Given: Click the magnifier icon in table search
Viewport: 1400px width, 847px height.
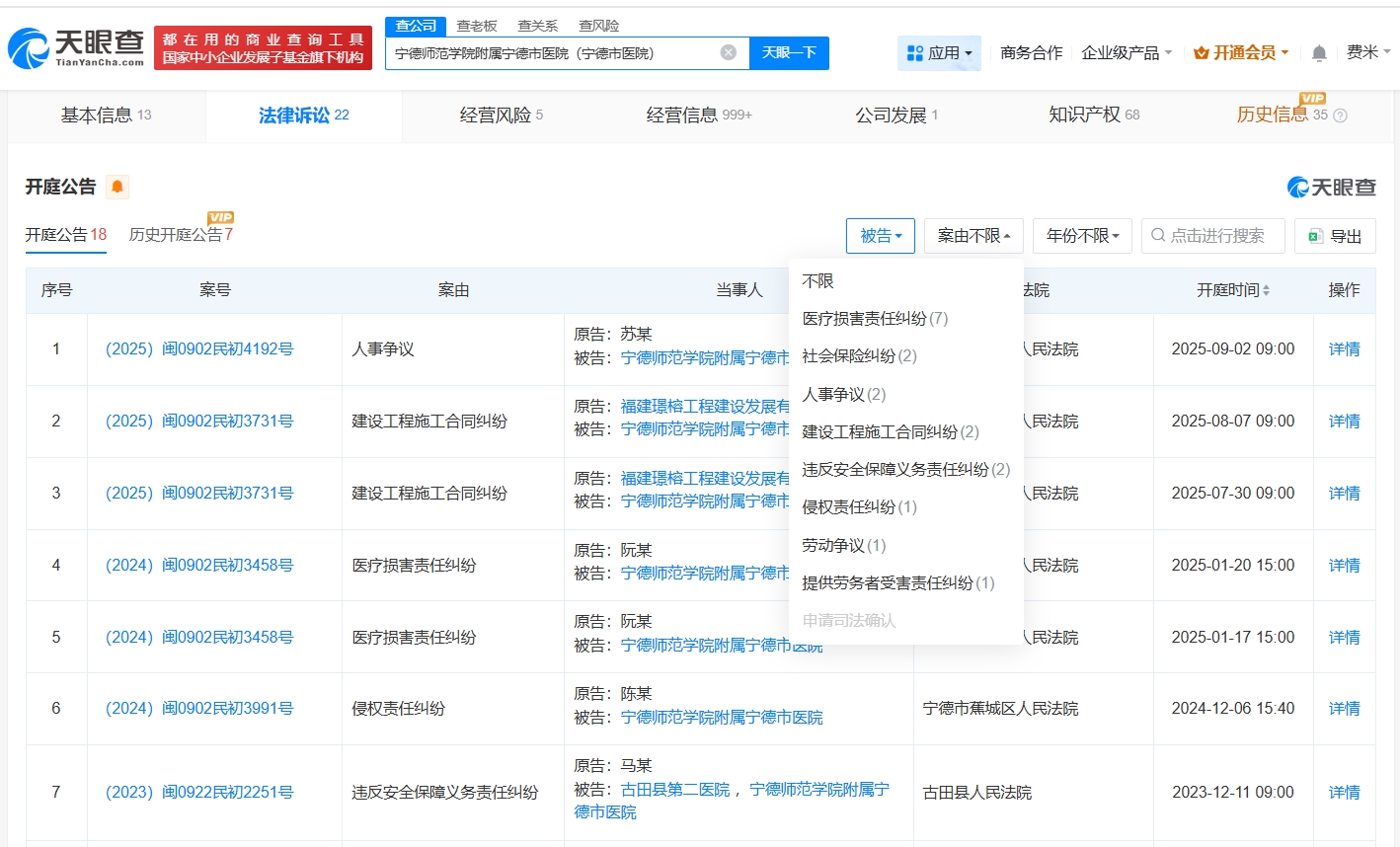Looking at the screenshot, I should (1158, 236).
